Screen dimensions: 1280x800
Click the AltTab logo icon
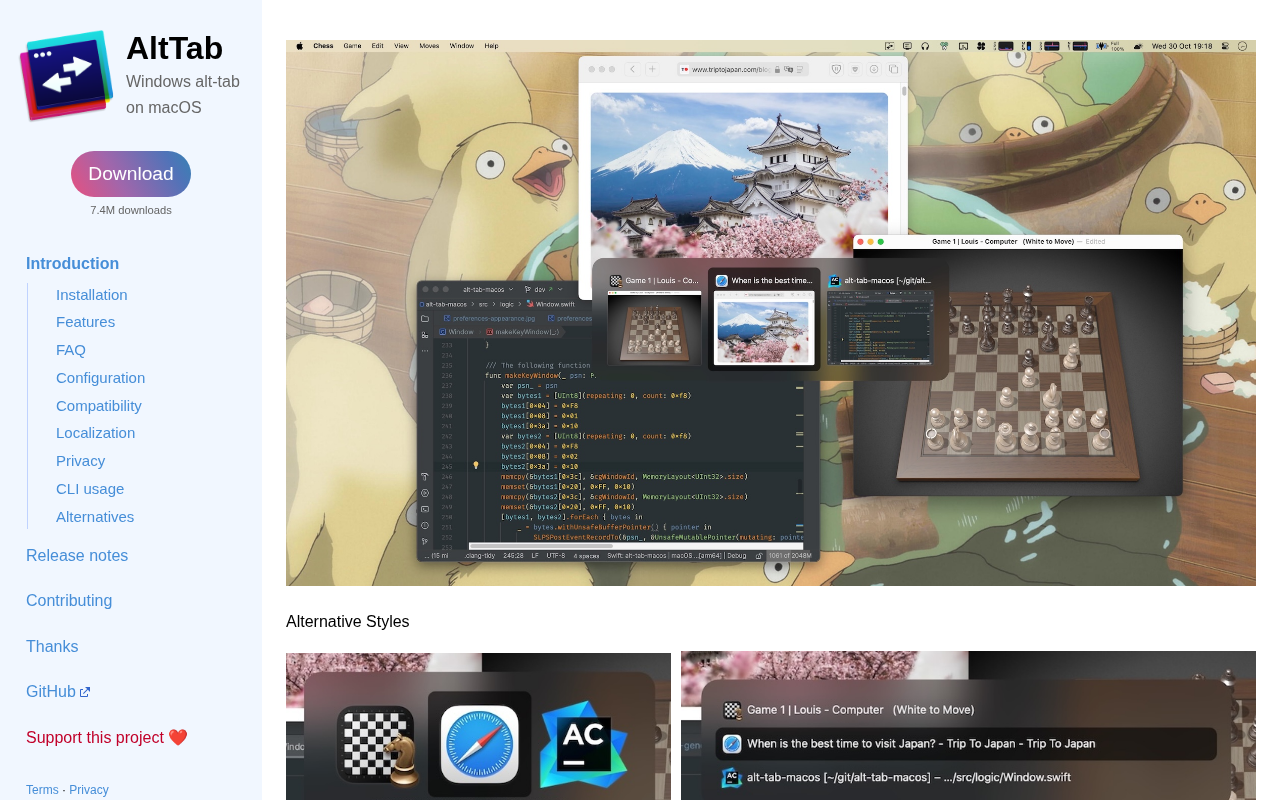[x=66, y=76]
